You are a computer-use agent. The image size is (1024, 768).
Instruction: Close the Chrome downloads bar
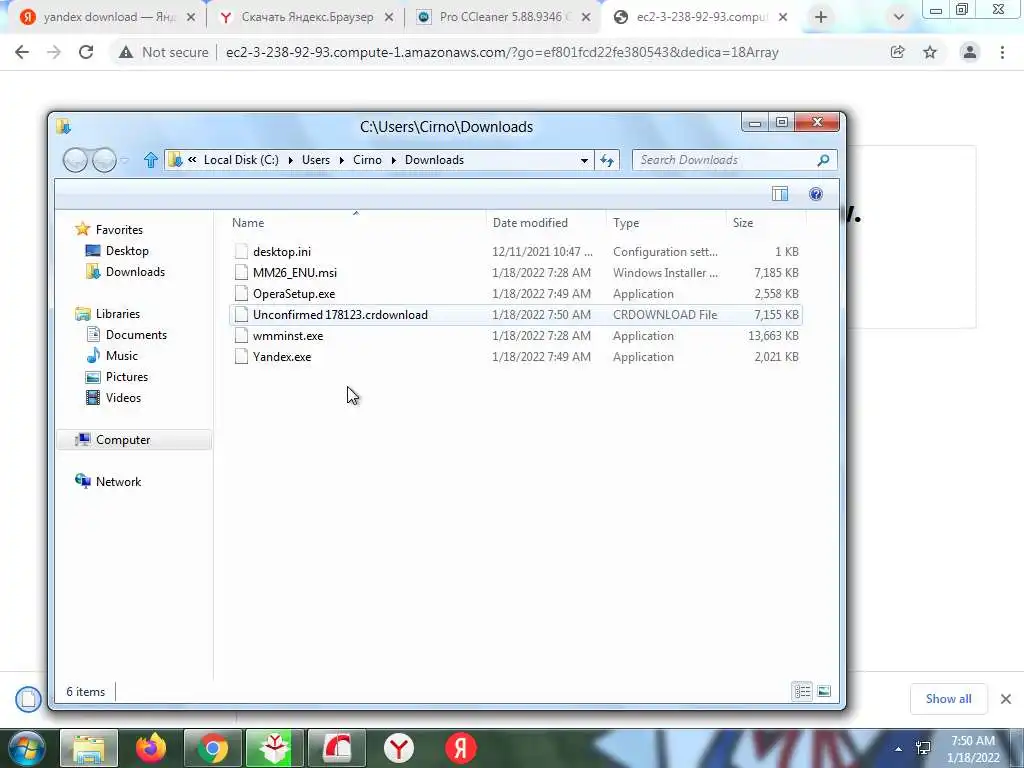pos(1006,699)
